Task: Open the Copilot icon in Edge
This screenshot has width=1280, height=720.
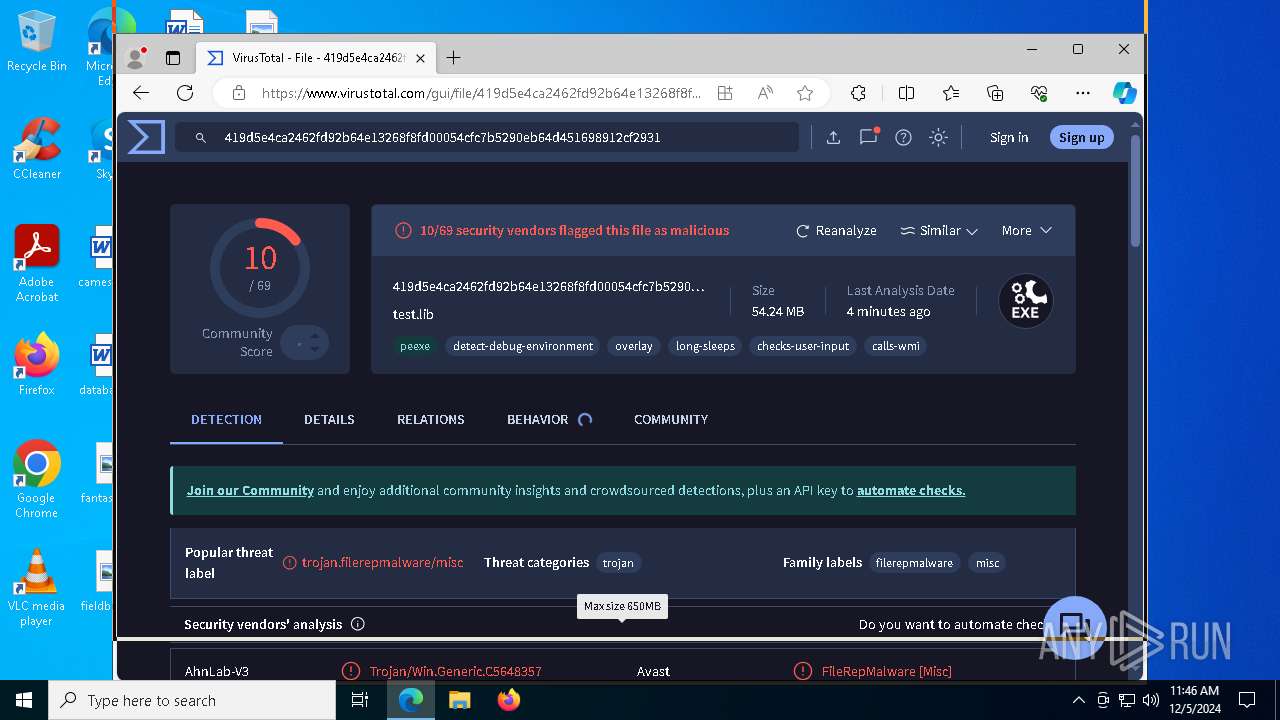Action: [x=1125, y=93]
